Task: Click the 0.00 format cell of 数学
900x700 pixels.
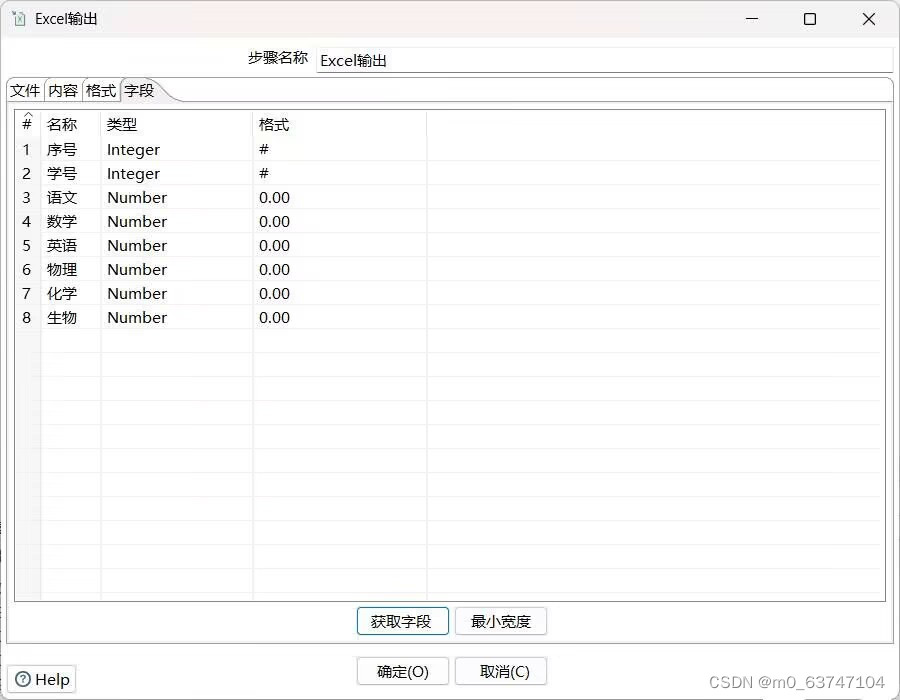Action: (x=340, y=221)
